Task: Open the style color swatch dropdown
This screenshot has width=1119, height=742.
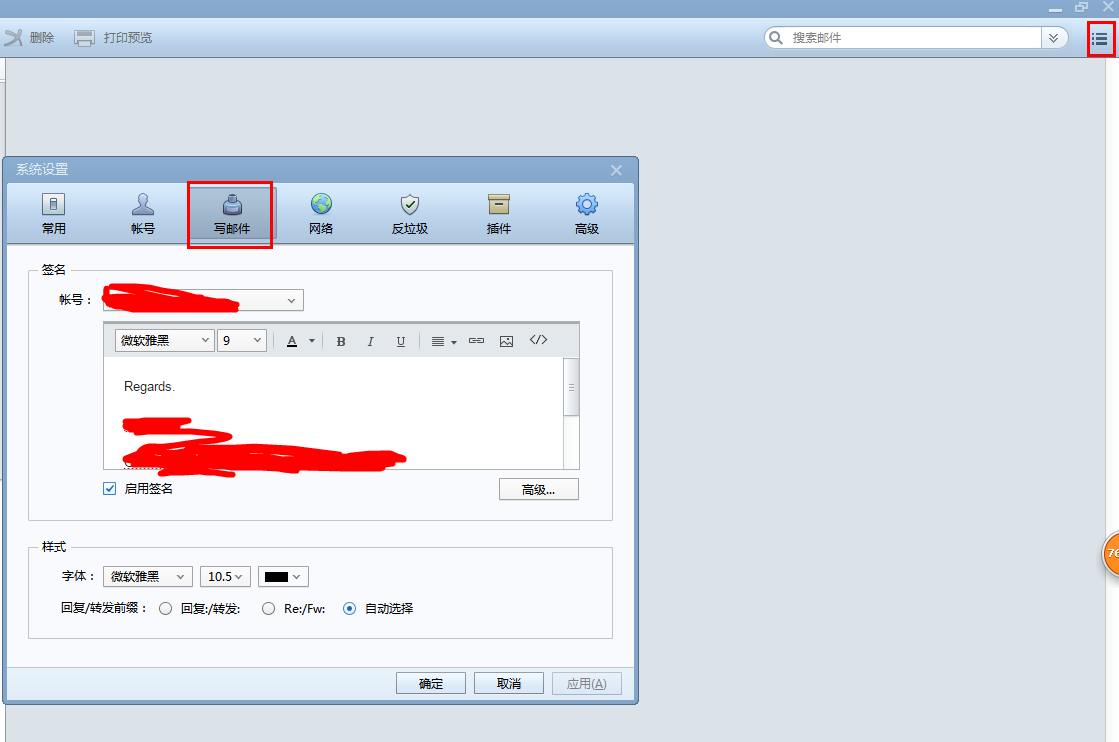Action: coord(284,576)
